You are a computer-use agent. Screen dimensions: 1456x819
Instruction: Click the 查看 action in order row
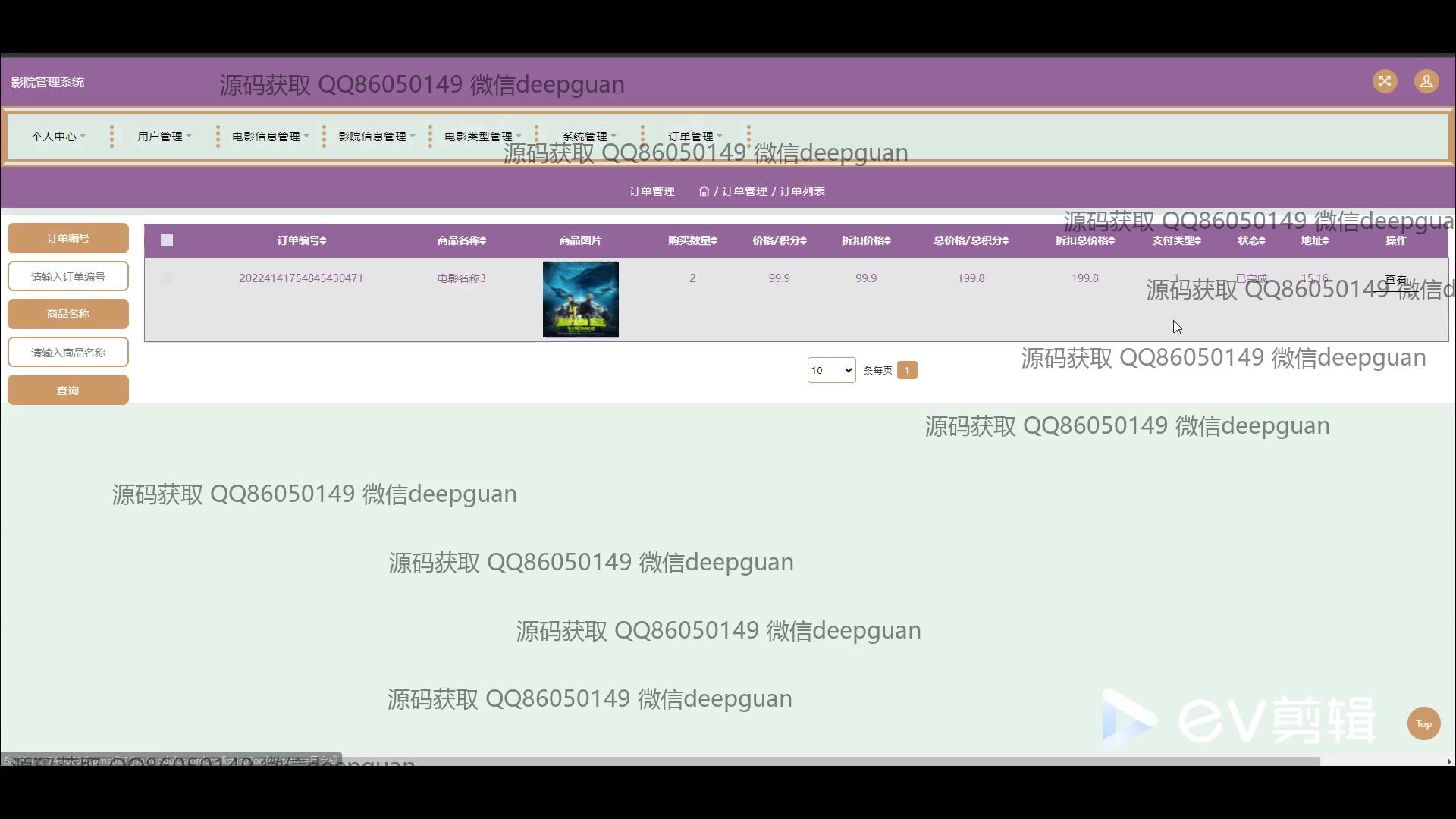tap(1396, 279)
